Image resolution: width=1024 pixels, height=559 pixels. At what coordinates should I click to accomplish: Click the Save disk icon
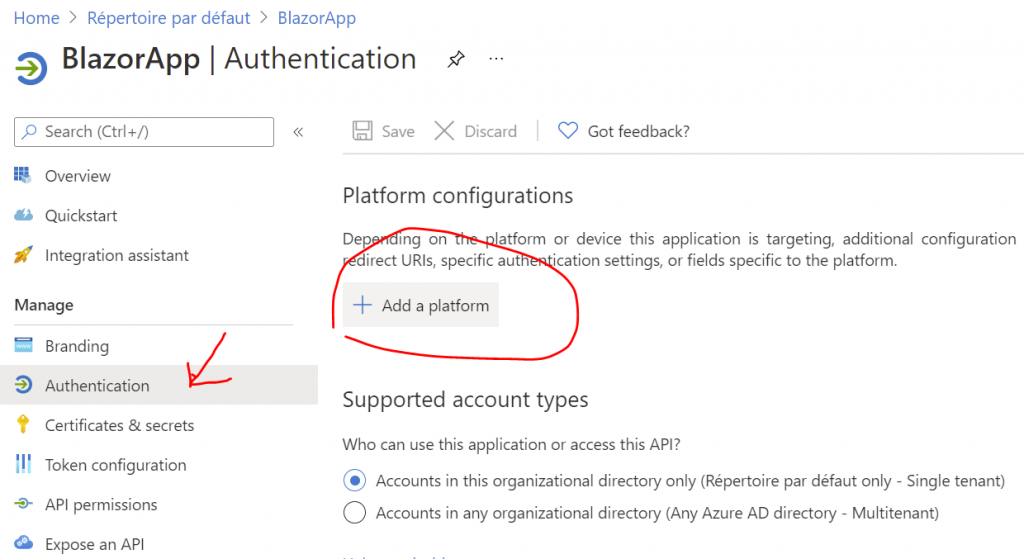point(362,131)
